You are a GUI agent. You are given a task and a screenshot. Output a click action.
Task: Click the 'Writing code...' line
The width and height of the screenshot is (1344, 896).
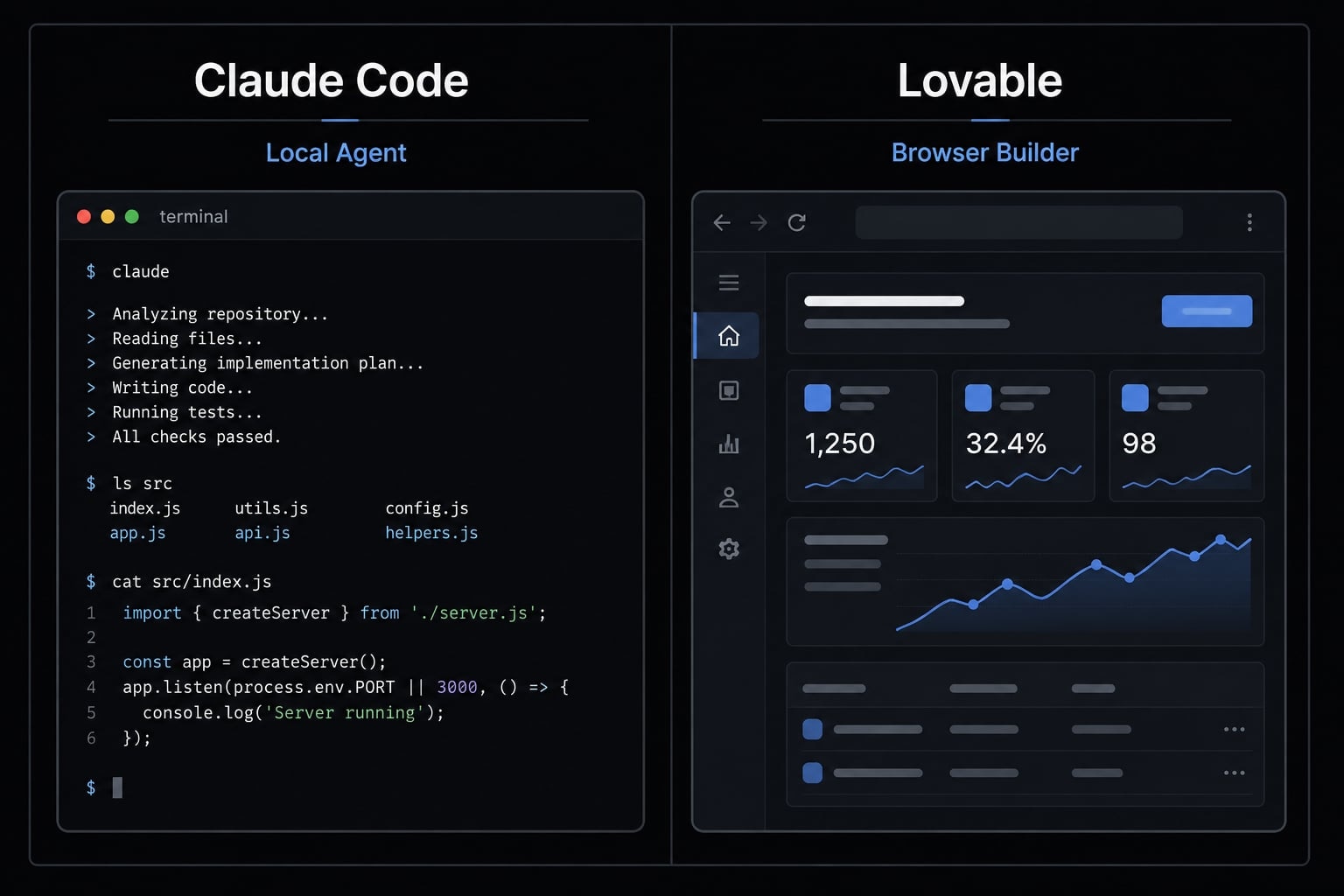click(182, 388)
